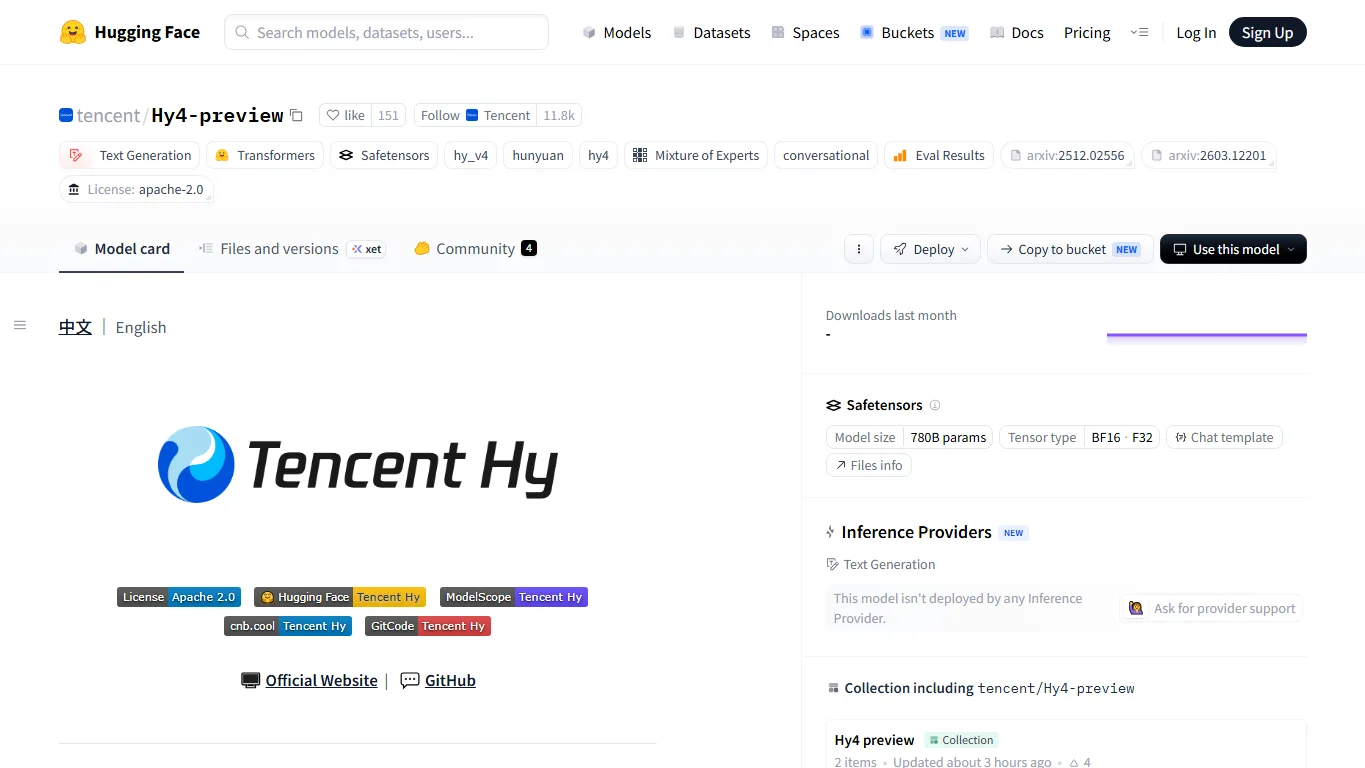Switch to Model card tab
Image resolution: width=1365 pixels, height=768 pixels.
pos(122,248)
